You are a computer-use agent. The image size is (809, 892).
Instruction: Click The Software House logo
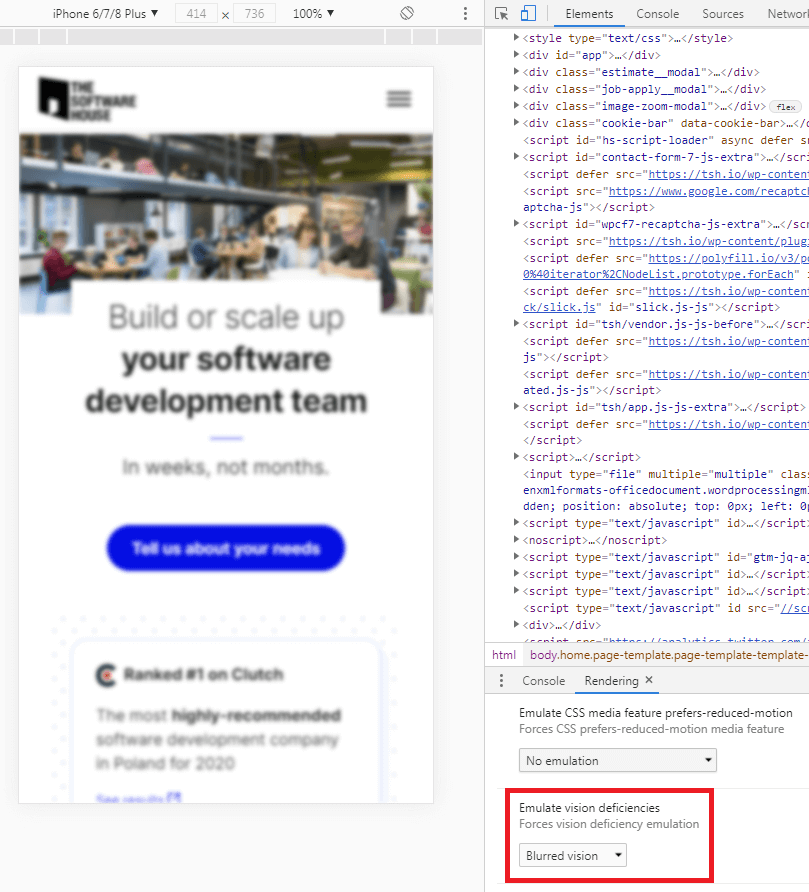point(87,99)
